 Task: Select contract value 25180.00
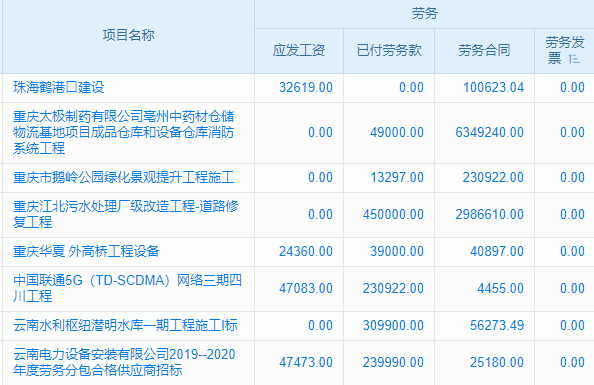pyautogui.click(x=497, y=362)
